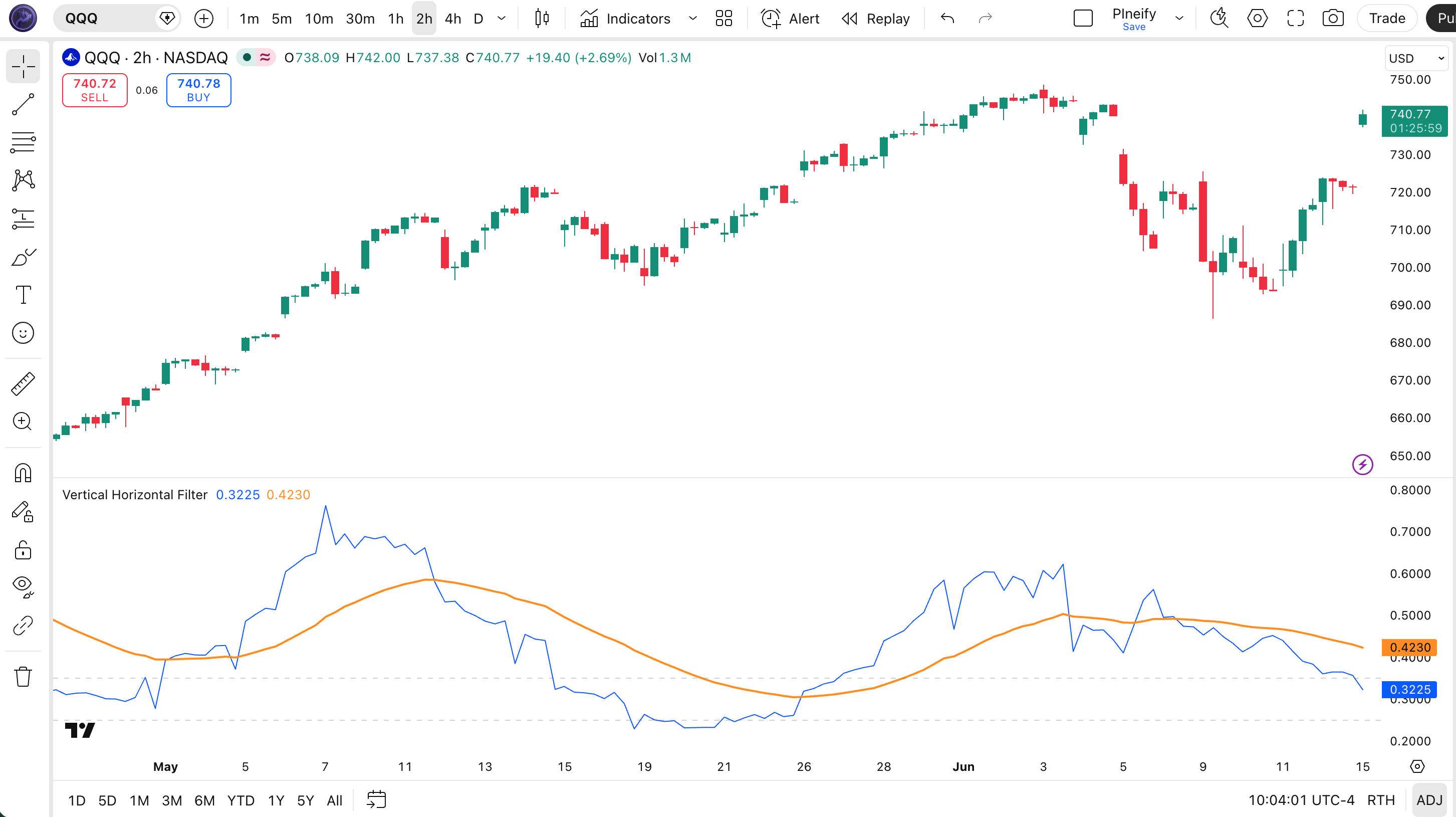Open the drawings link sync tool

pos(23,626)
